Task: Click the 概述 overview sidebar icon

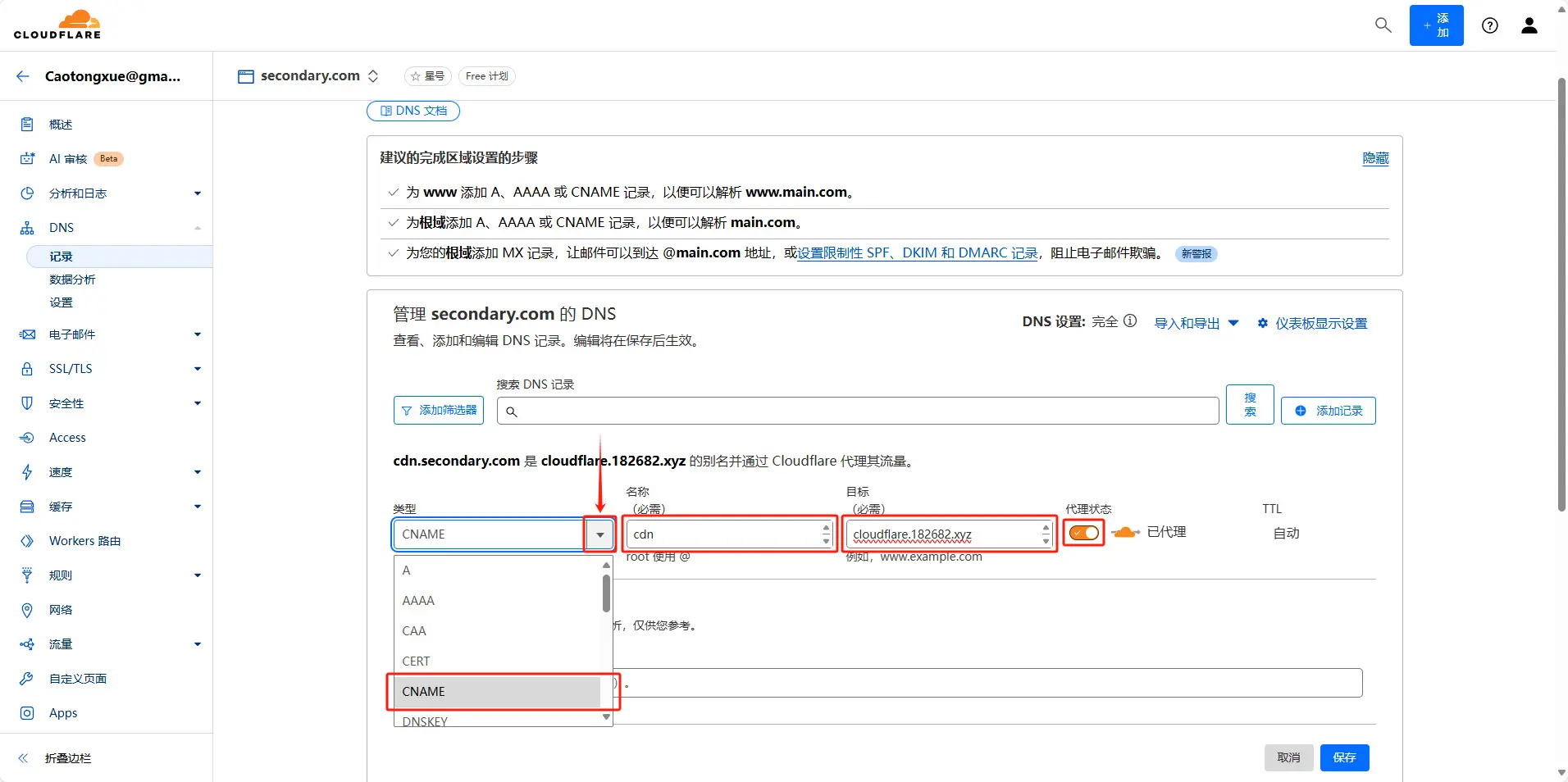Action: coord(27,125)
